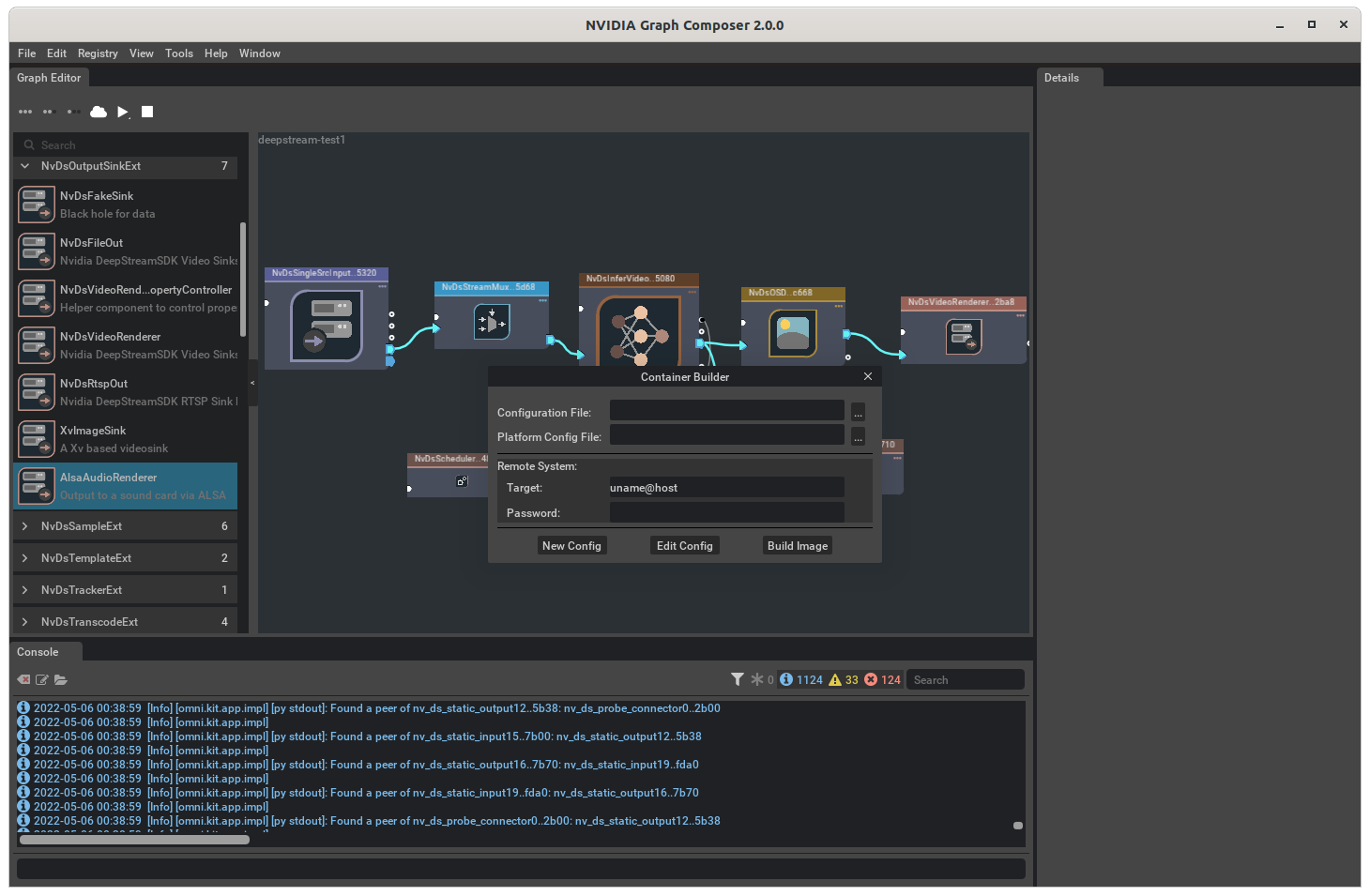Clear the console output using the clear icon
Screen dimensions: 1370x896
pos(23,679)
